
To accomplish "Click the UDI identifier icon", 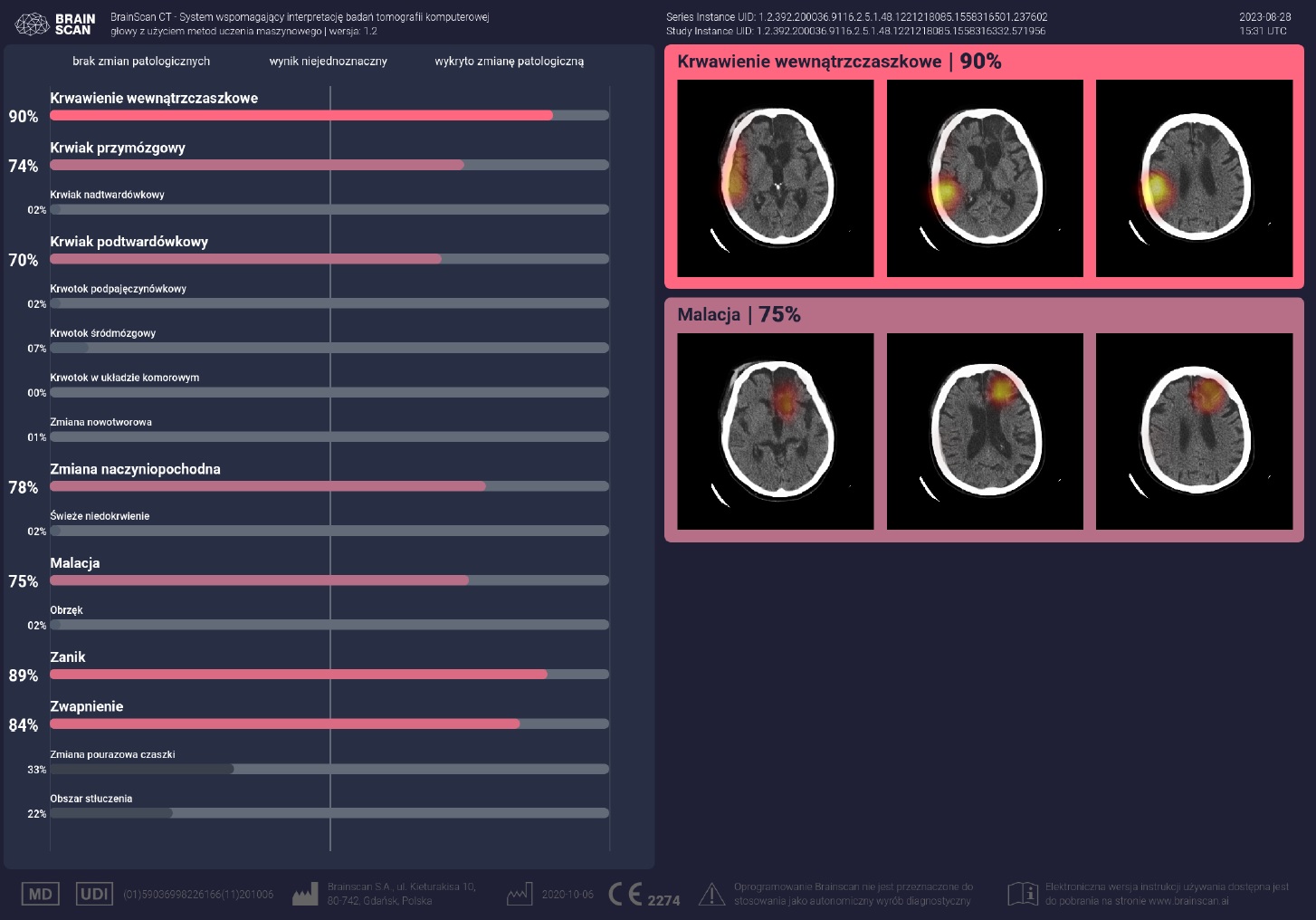I will coord(94,895).
